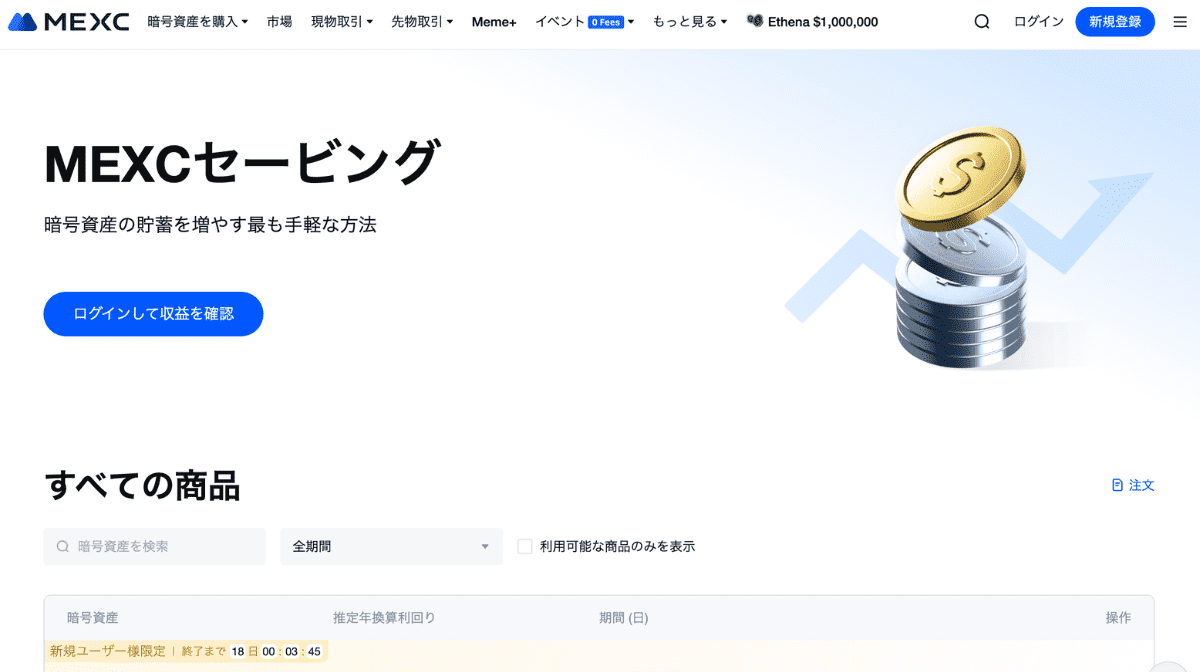
Task: Click ログインして収益を確認
Action: [x=153, y=313]
